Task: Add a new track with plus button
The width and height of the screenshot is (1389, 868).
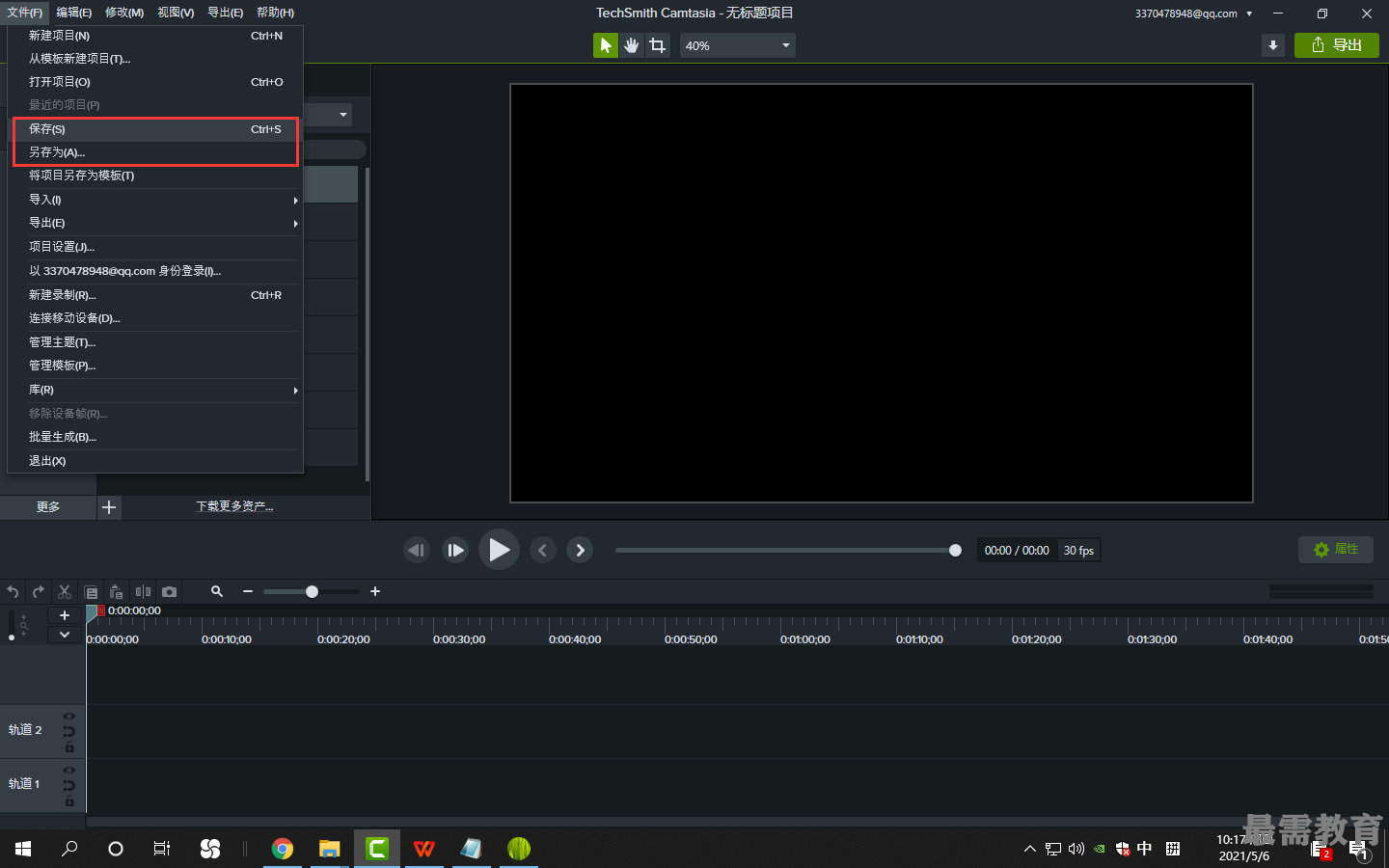Action: coord(65,615)
